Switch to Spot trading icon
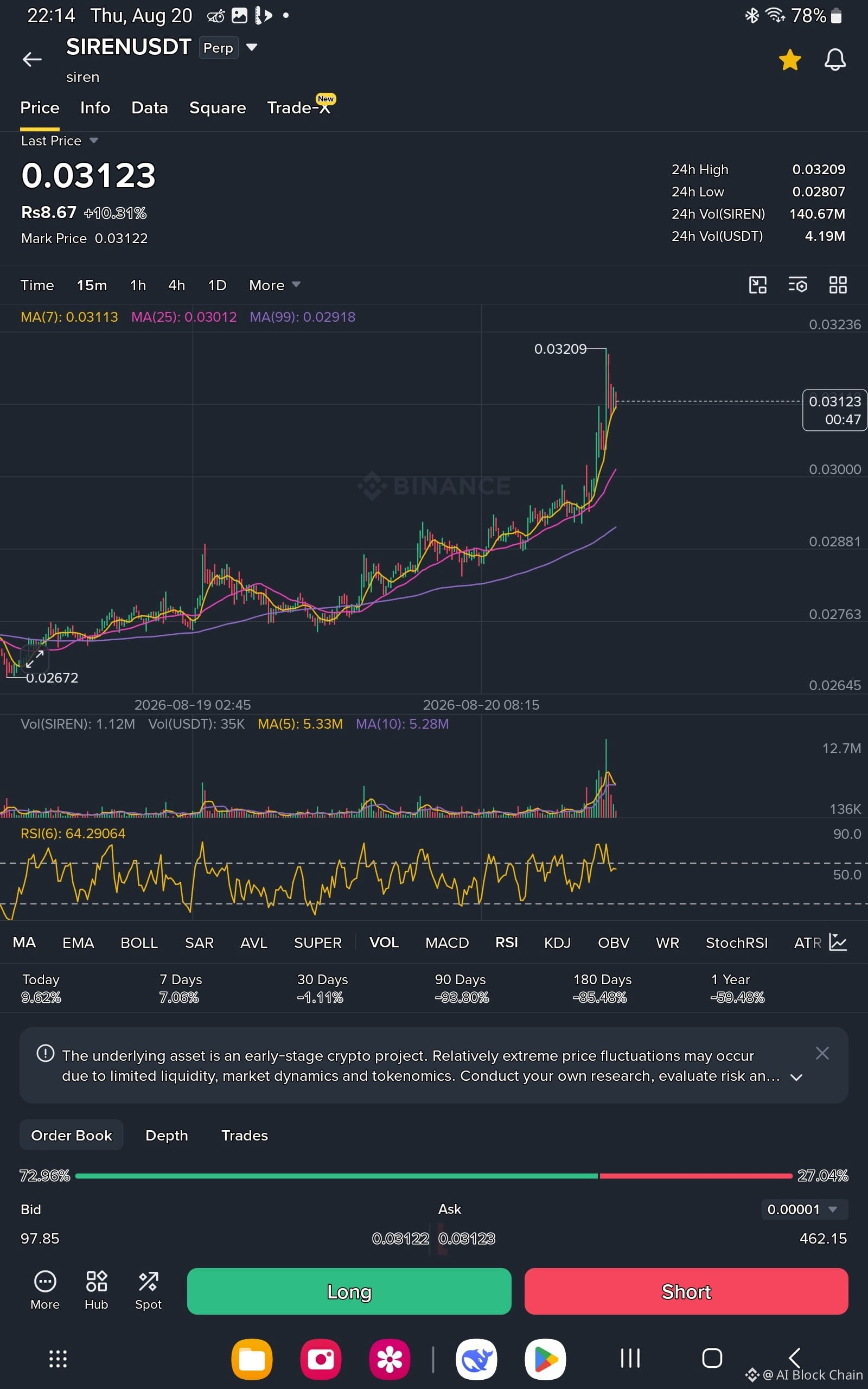This screenshot has height=1389, width=868. (x=148, y=1290)
